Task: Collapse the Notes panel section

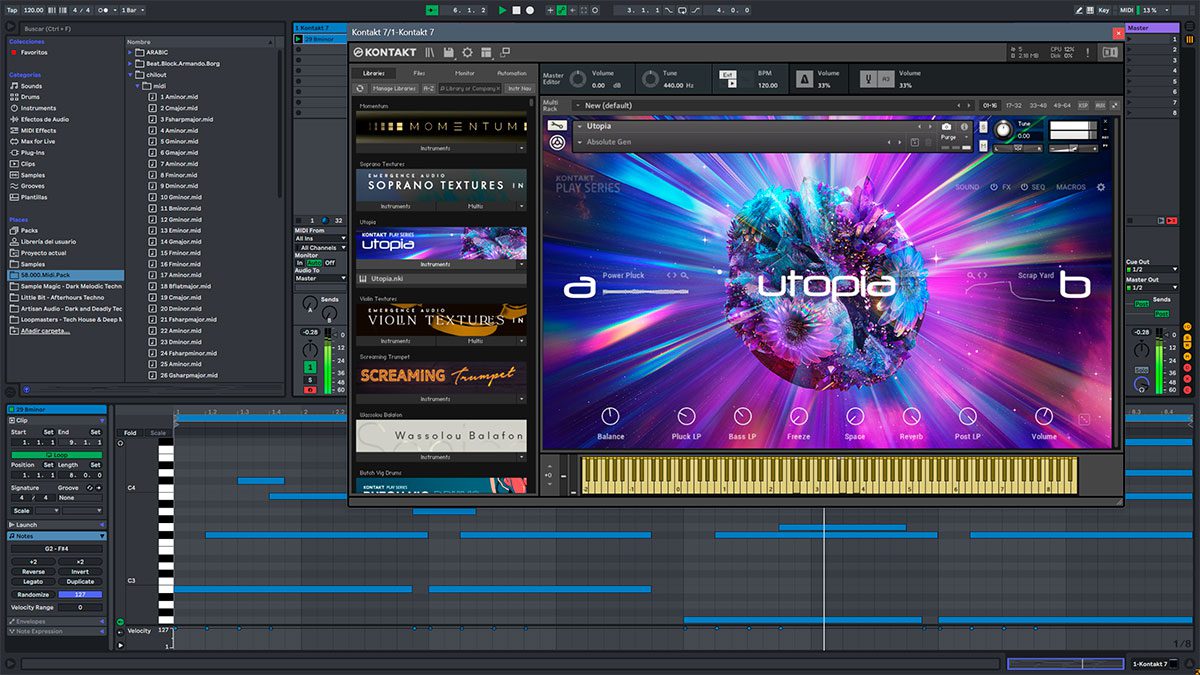Action: pos(102,536)
